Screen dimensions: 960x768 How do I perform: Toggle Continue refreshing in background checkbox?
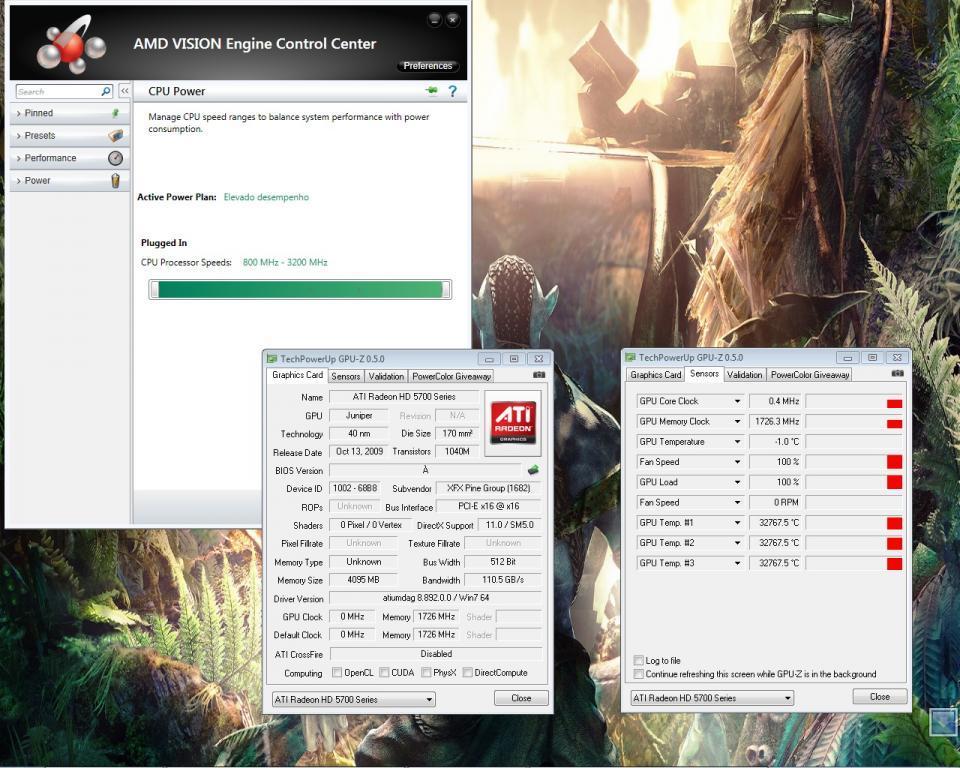click(x=639, y=674)
